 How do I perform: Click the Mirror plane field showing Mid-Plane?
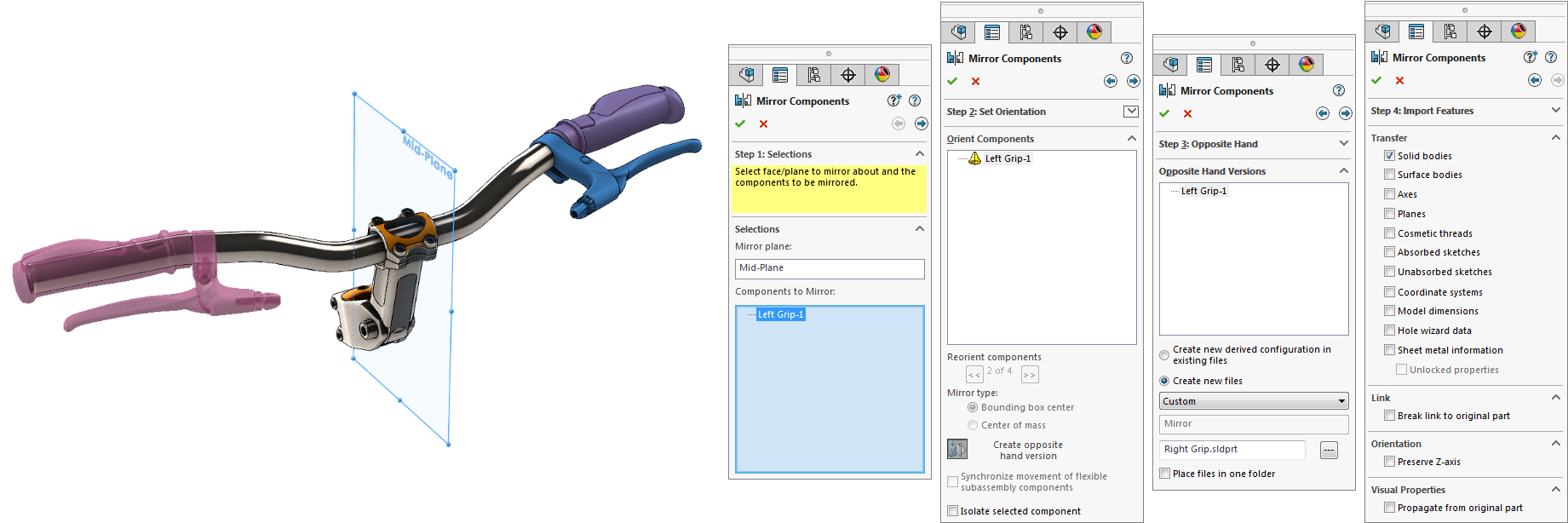830,268
